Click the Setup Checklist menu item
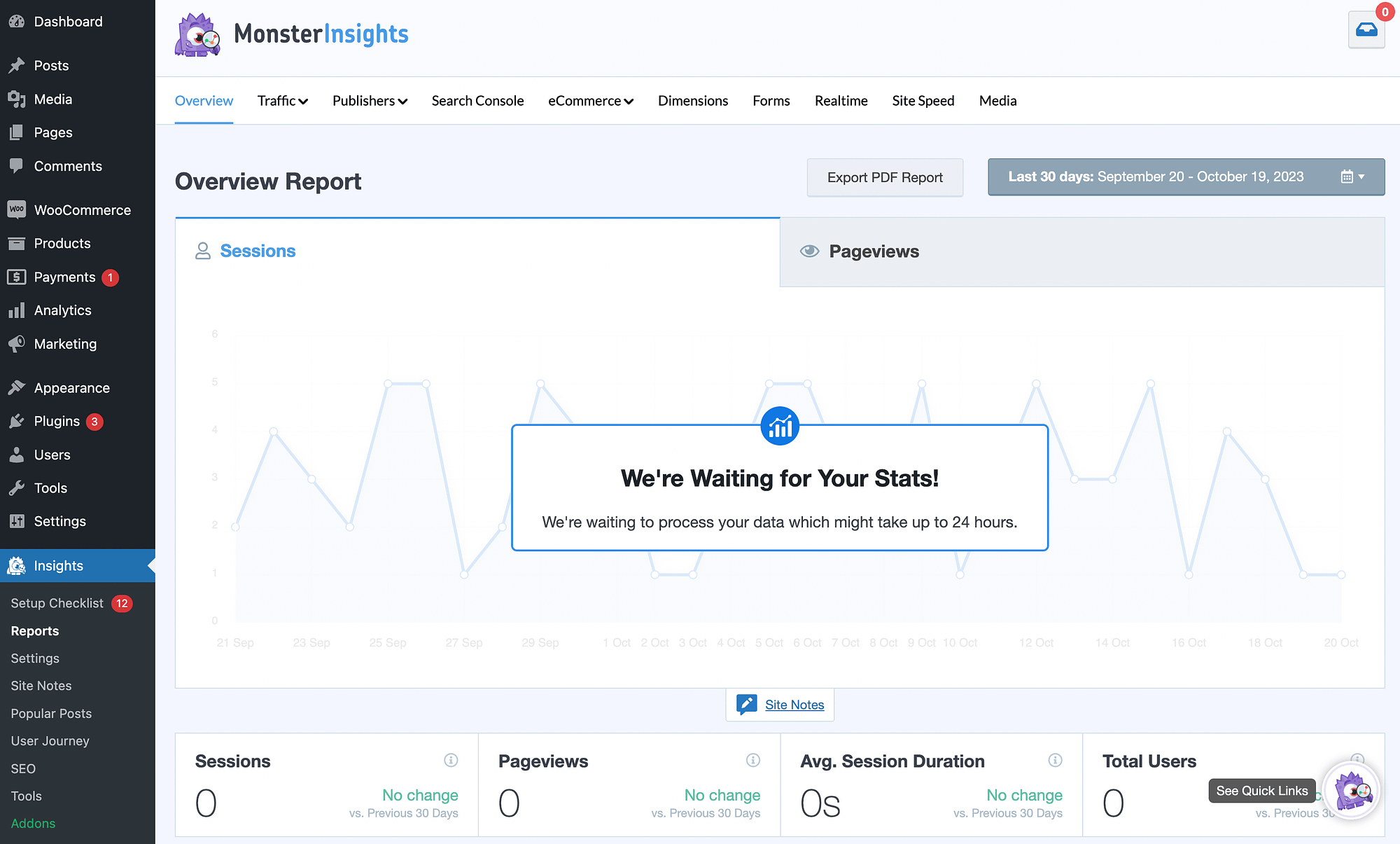 pos(57,603)
